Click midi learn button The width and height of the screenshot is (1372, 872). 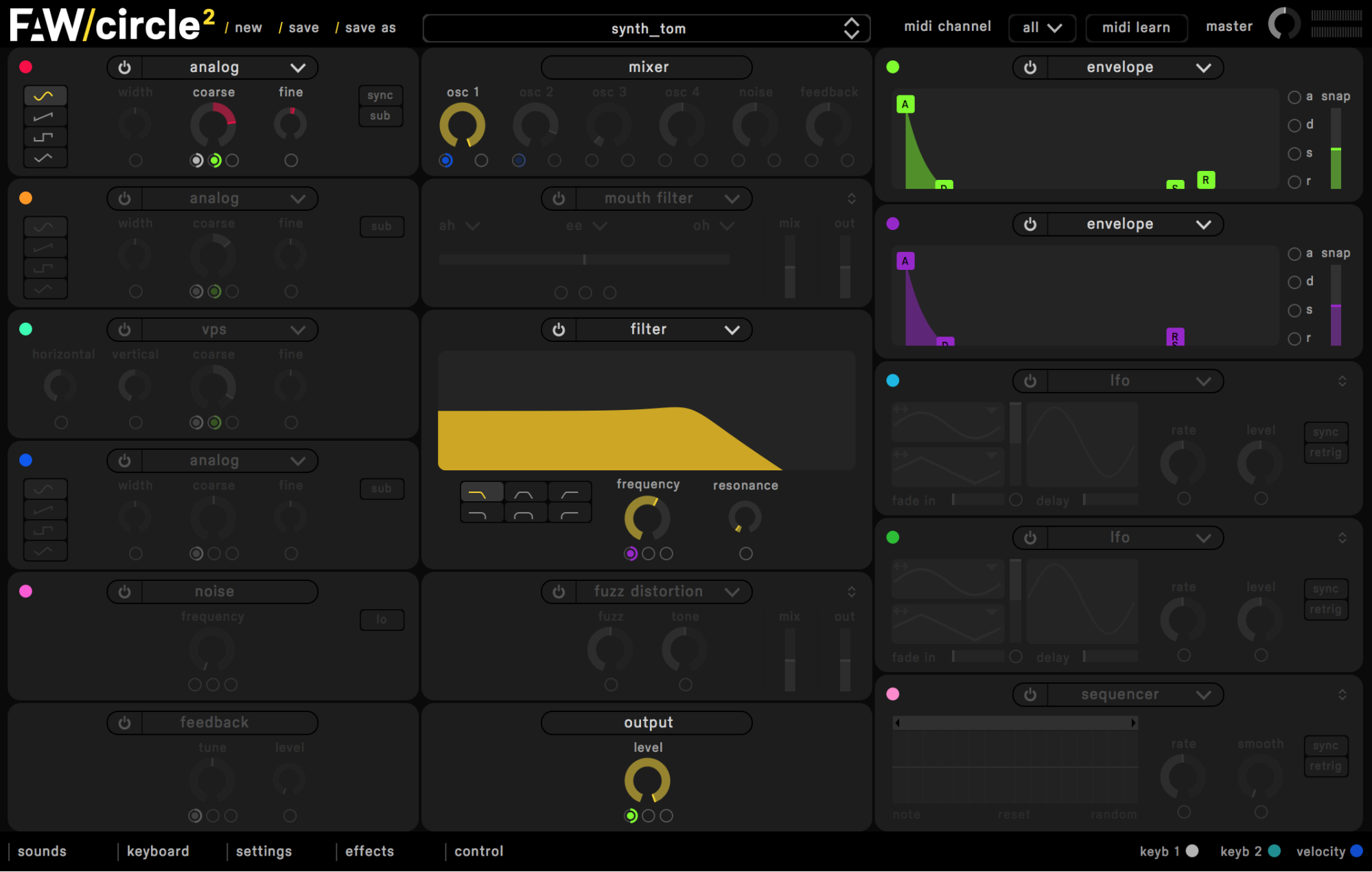coord(1136,27)
